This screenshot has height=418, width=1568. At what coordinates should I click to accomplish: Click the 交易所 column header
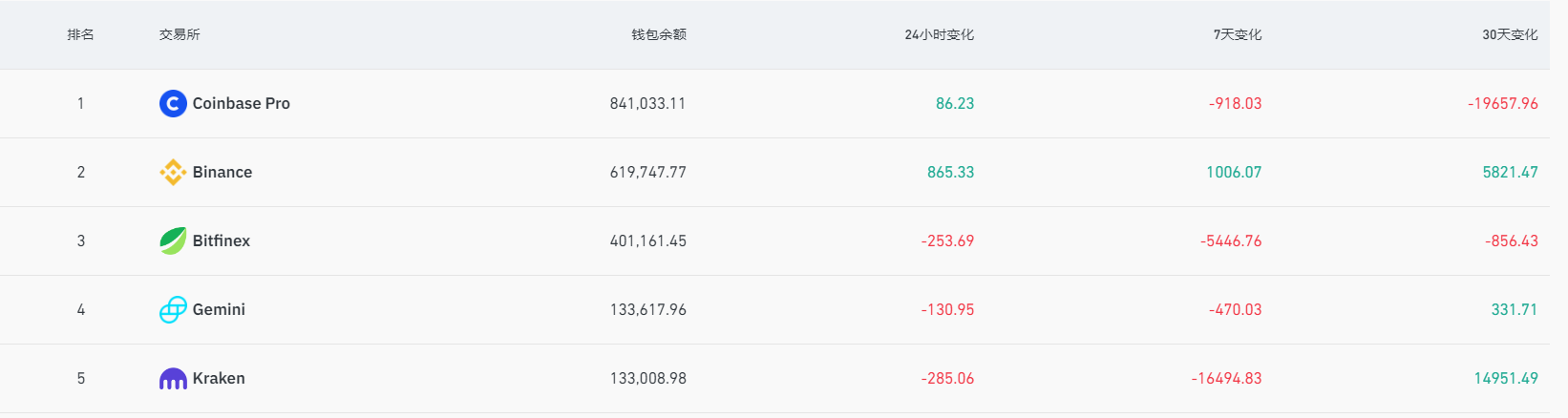coord(180,34)
